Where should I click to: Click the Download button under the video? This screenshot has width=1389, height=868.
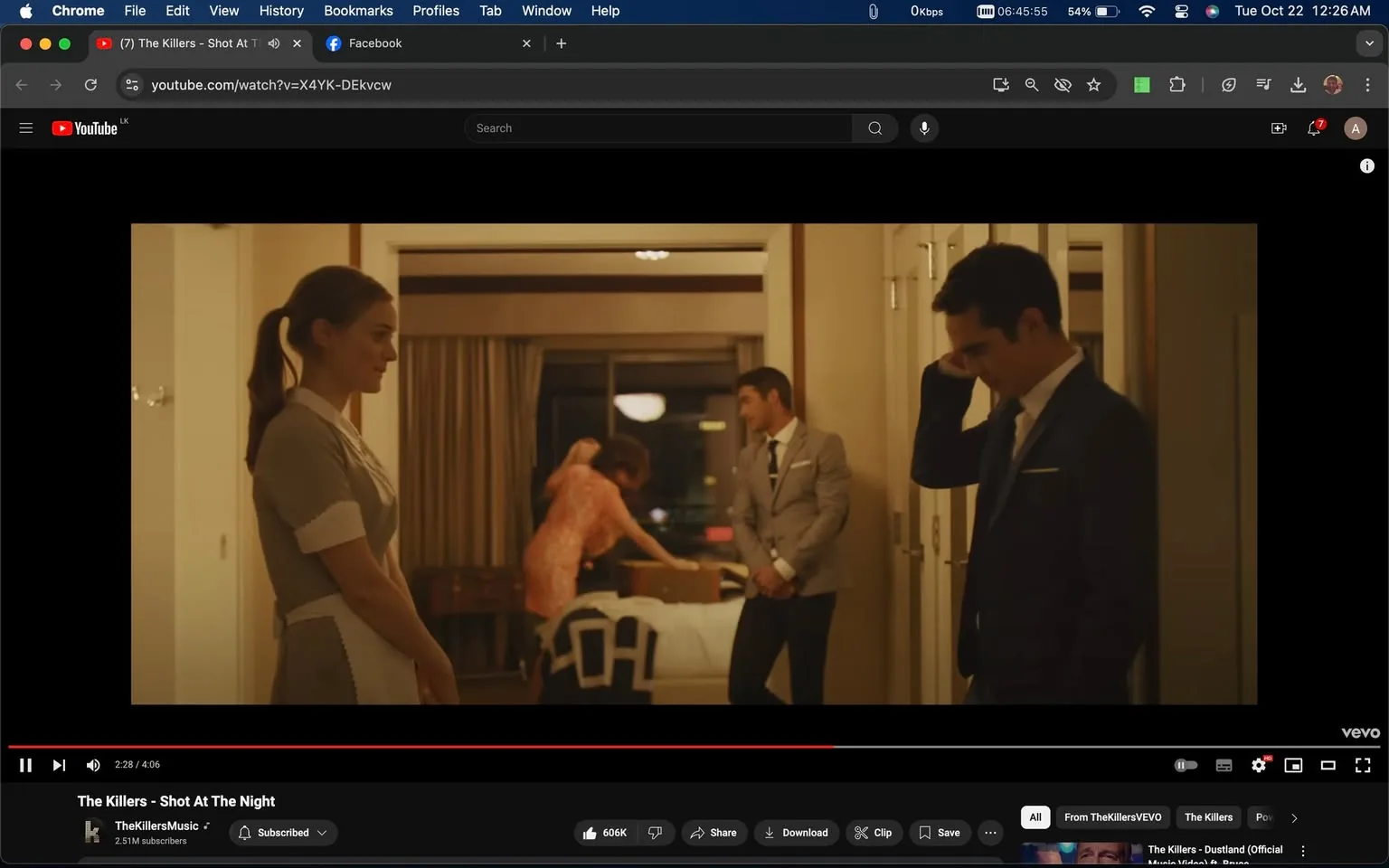coord(795,832)
